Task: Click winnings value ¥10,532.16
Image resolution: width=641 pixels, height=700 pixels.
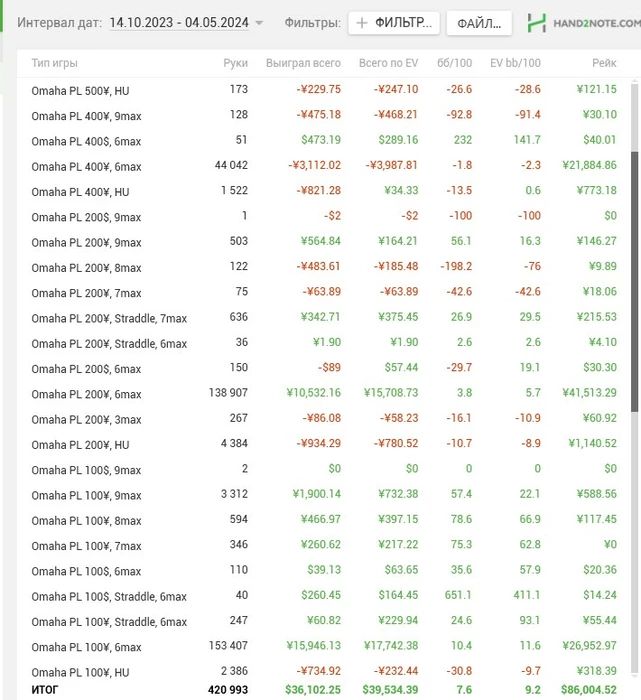Action: pos(313,393)
